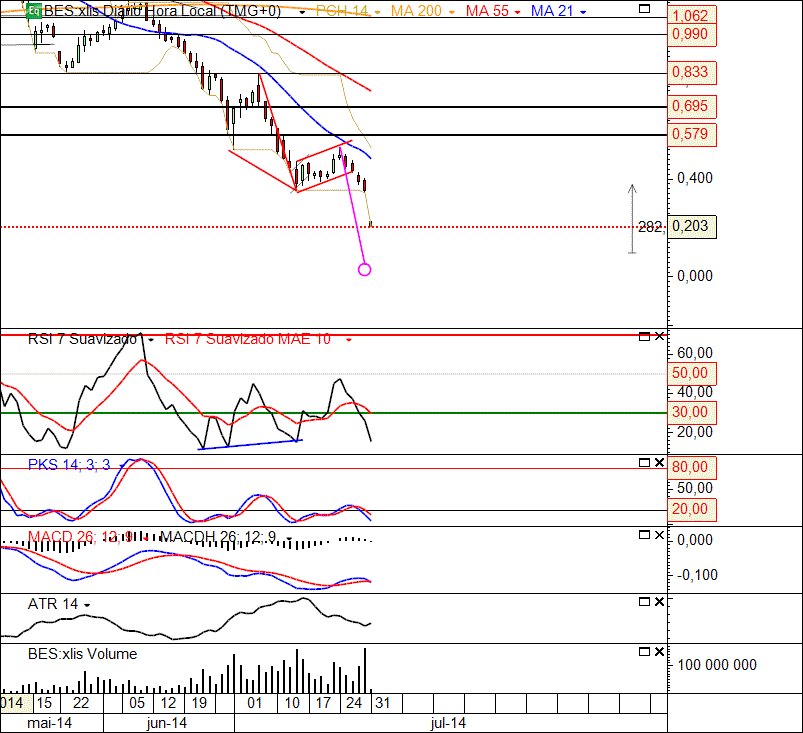Click the PKS 80,00 level label
Image resolution: width=803 pixels, height=733 pixels.
691,467
